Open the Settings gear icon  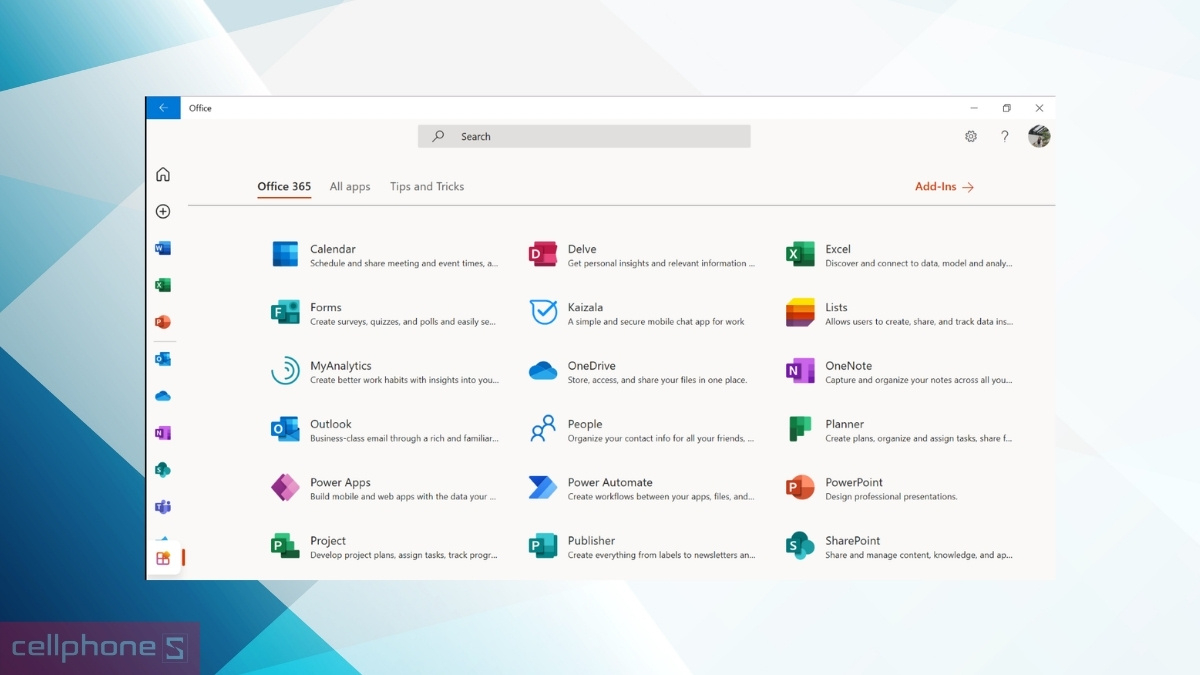(x=971, y=137)
